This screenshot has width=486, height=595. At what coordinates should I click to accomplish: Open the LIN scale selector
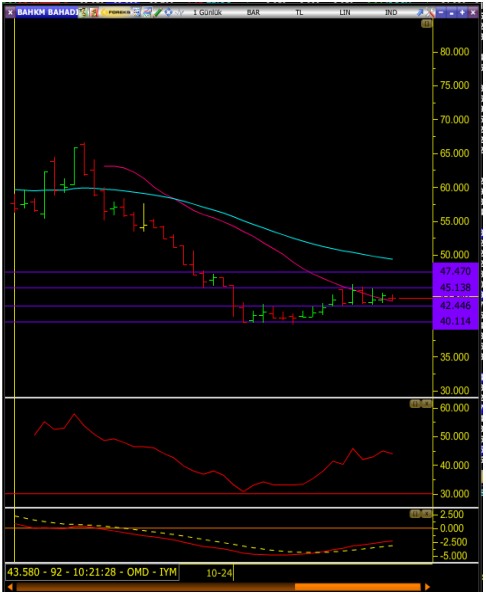click(345, 13)
